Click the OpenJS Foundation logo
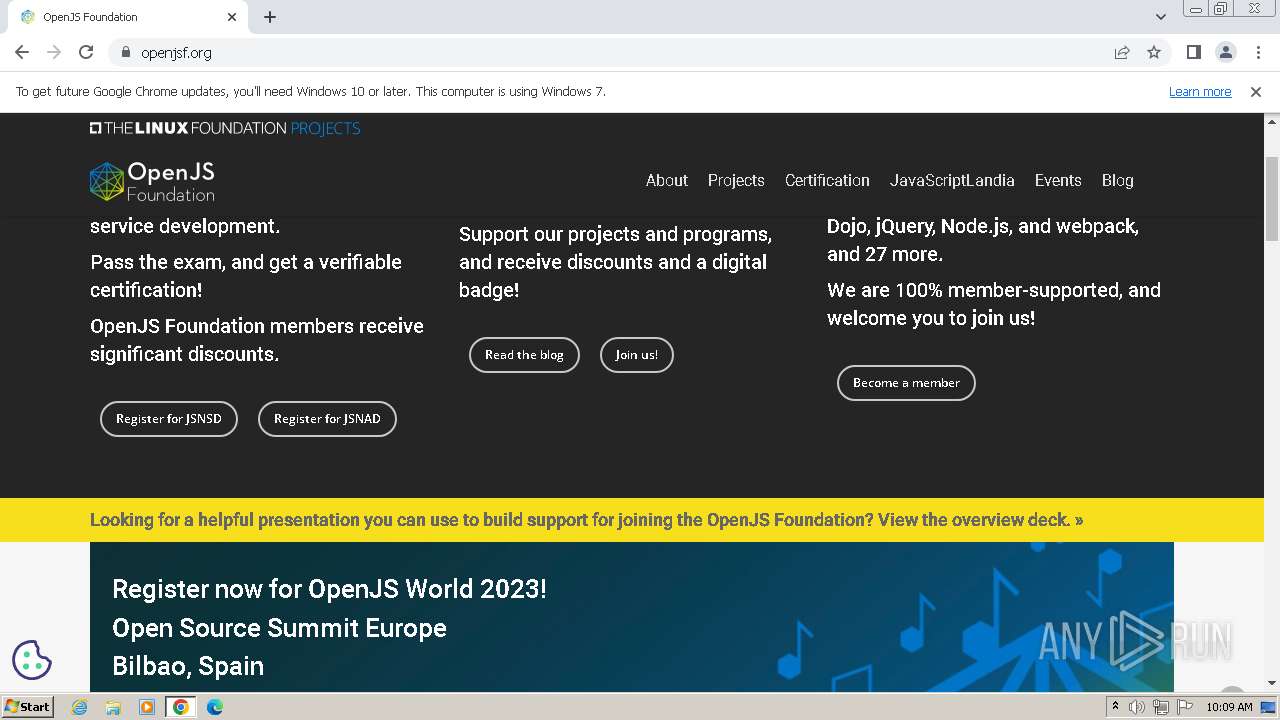The image size is (1280, 720). [152, 181]
